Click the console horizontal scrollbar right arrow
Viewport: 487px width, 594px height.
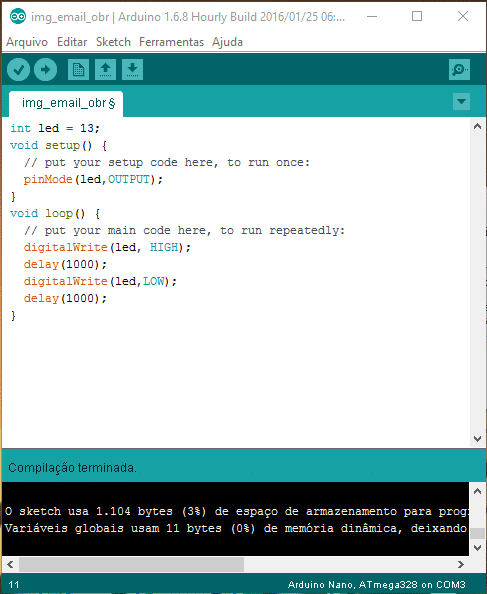461,564
